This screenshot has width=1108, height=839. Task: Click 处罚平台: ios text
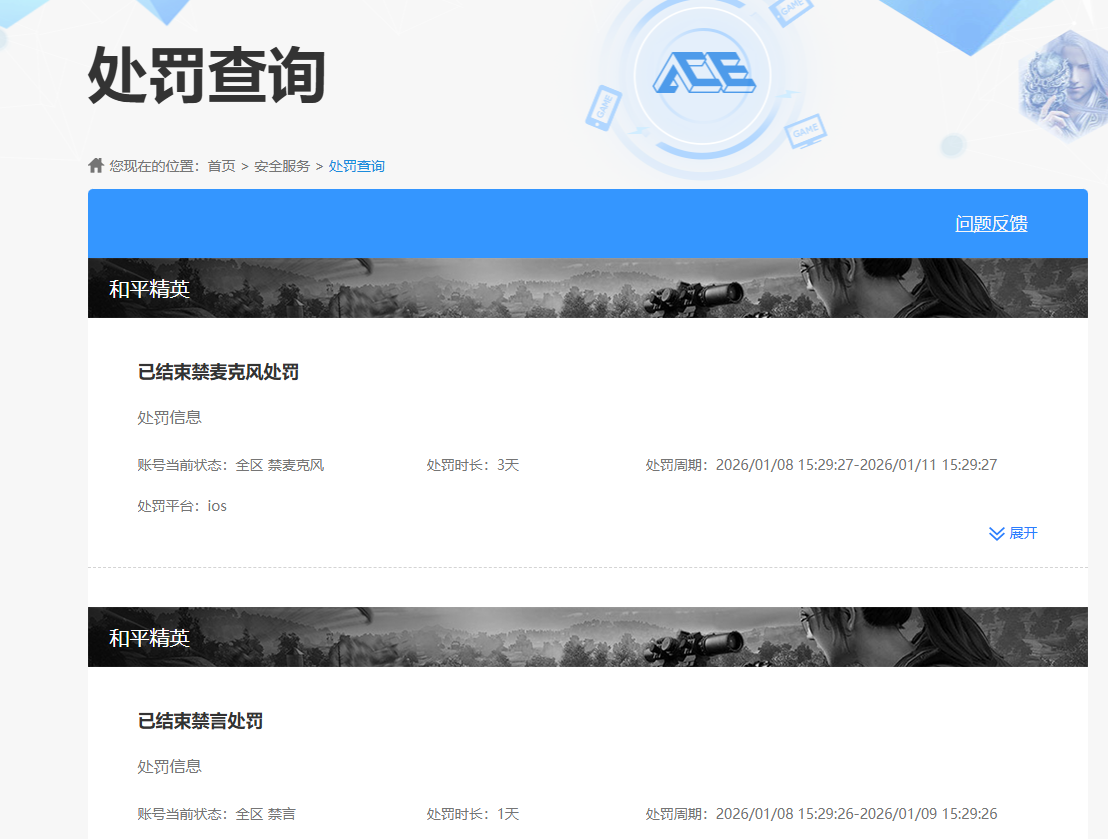[x=182, y=506]
